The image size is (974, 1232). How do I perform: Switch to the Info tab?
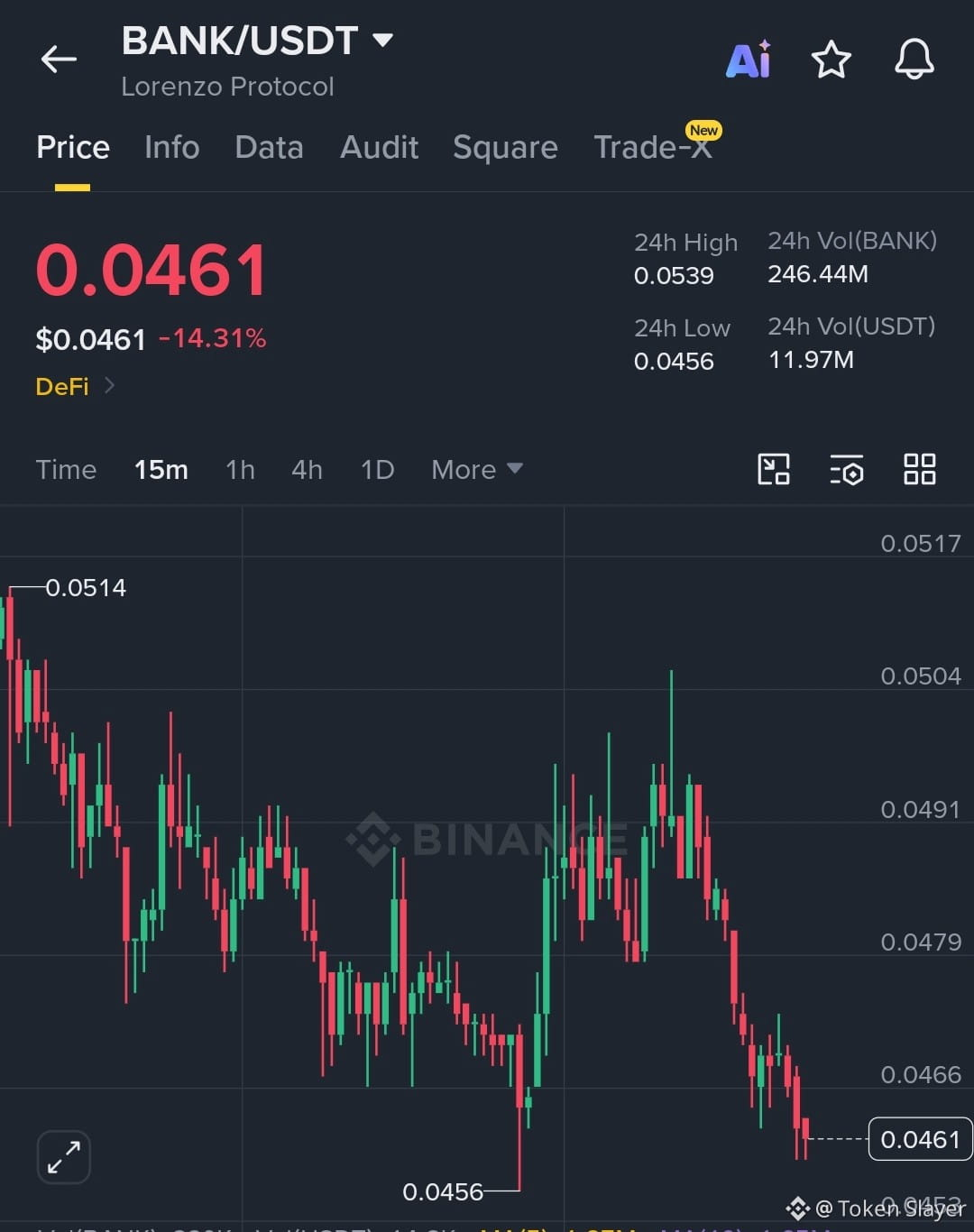pyautogui.click(x=172, y=147)
